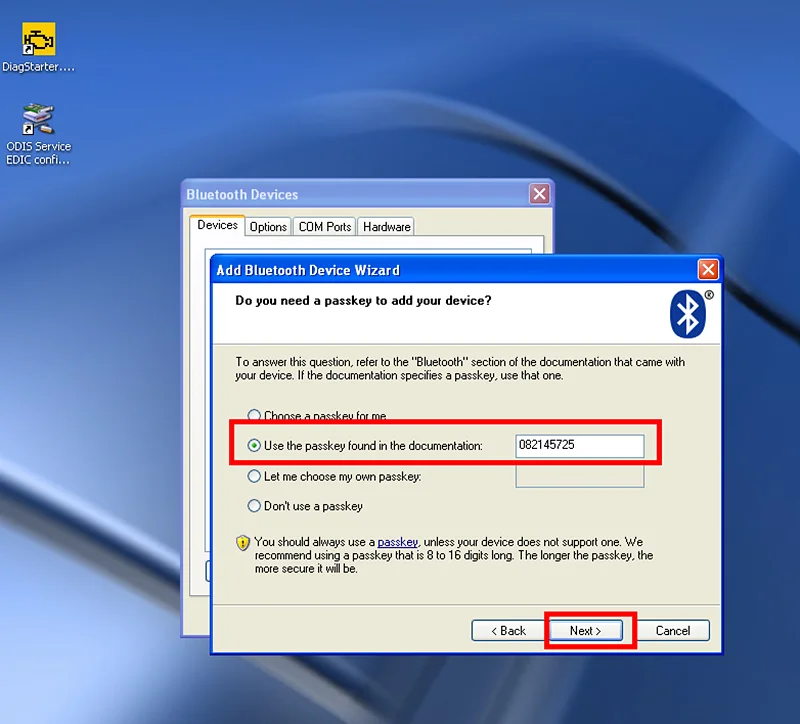Viewport: 800px width, 724px height.
Task: Open Options tab in Bluetooth Devices window
Action: click(x=268, y=227)
